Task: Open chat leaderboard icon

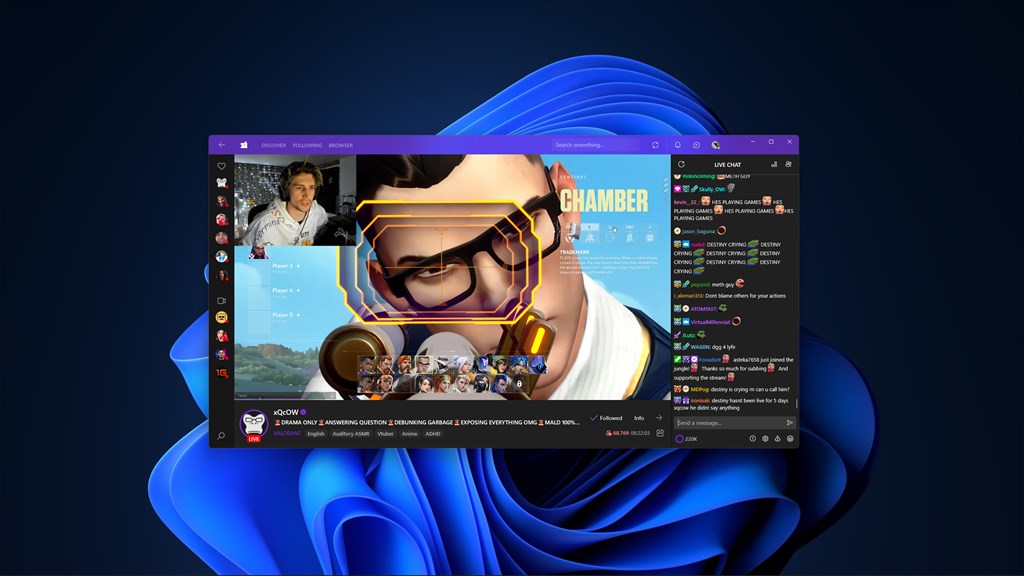Action: 774,165
